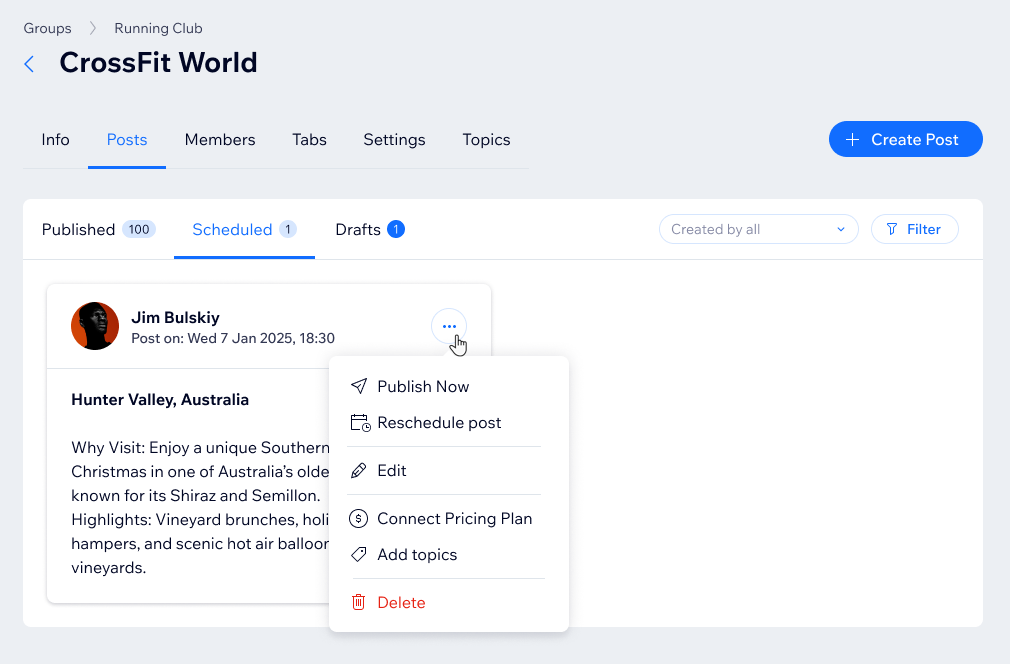The width and height of the screenshot is (1010, 664).
Task: Switch to the Members tab
Action: (x=220, y=140)
